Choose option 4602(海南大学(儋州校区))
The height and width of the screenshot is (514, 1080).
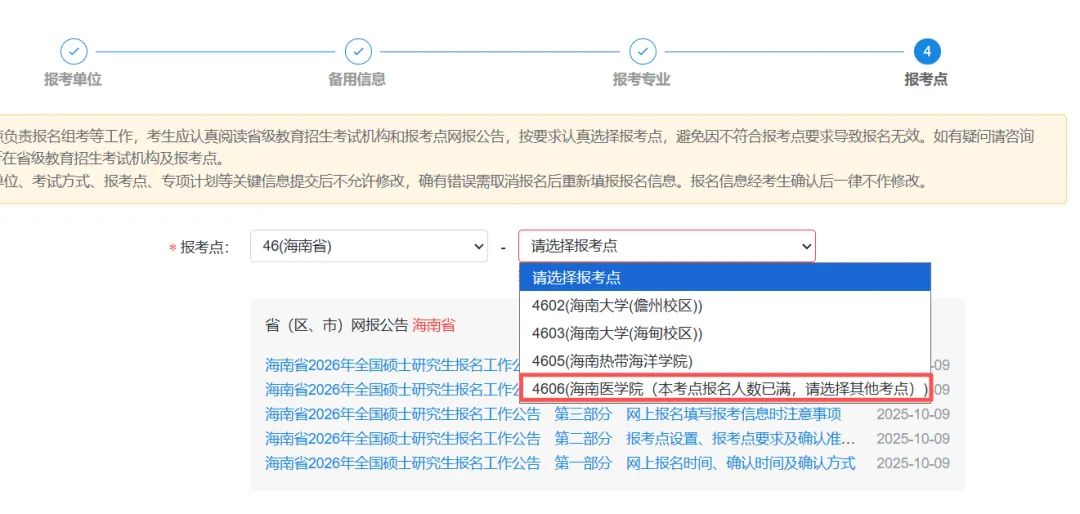point(724,305)
